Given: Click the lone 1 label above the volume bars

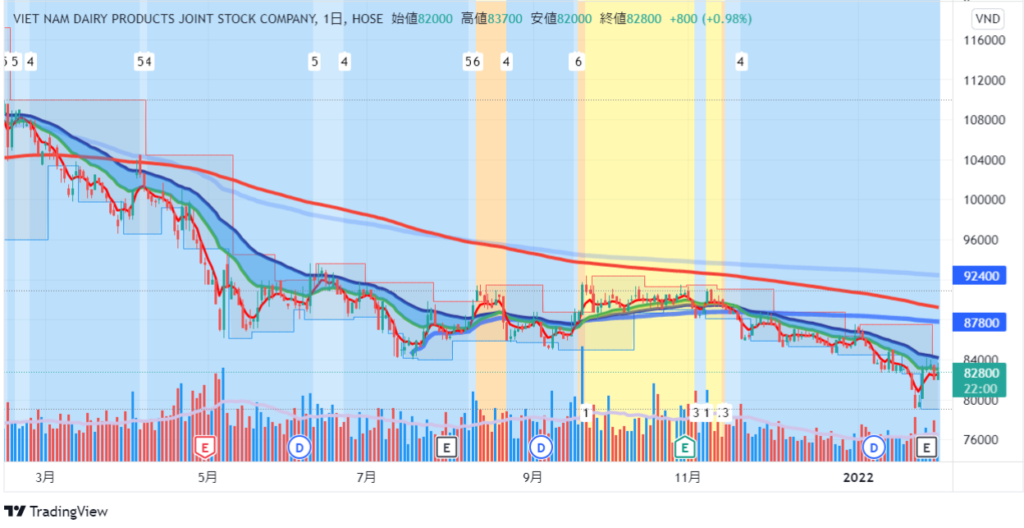Looking at the screenshot, I should click(586, 412).
